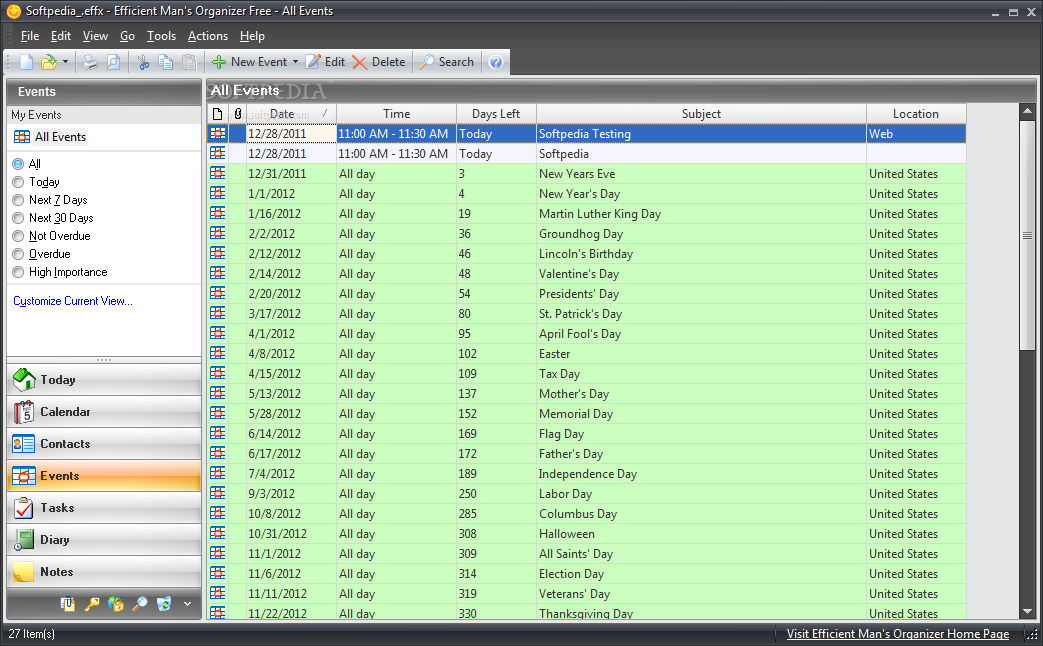Open the Events navigation pane
This screenshot has width=1043, height=646.
point(104,476)
